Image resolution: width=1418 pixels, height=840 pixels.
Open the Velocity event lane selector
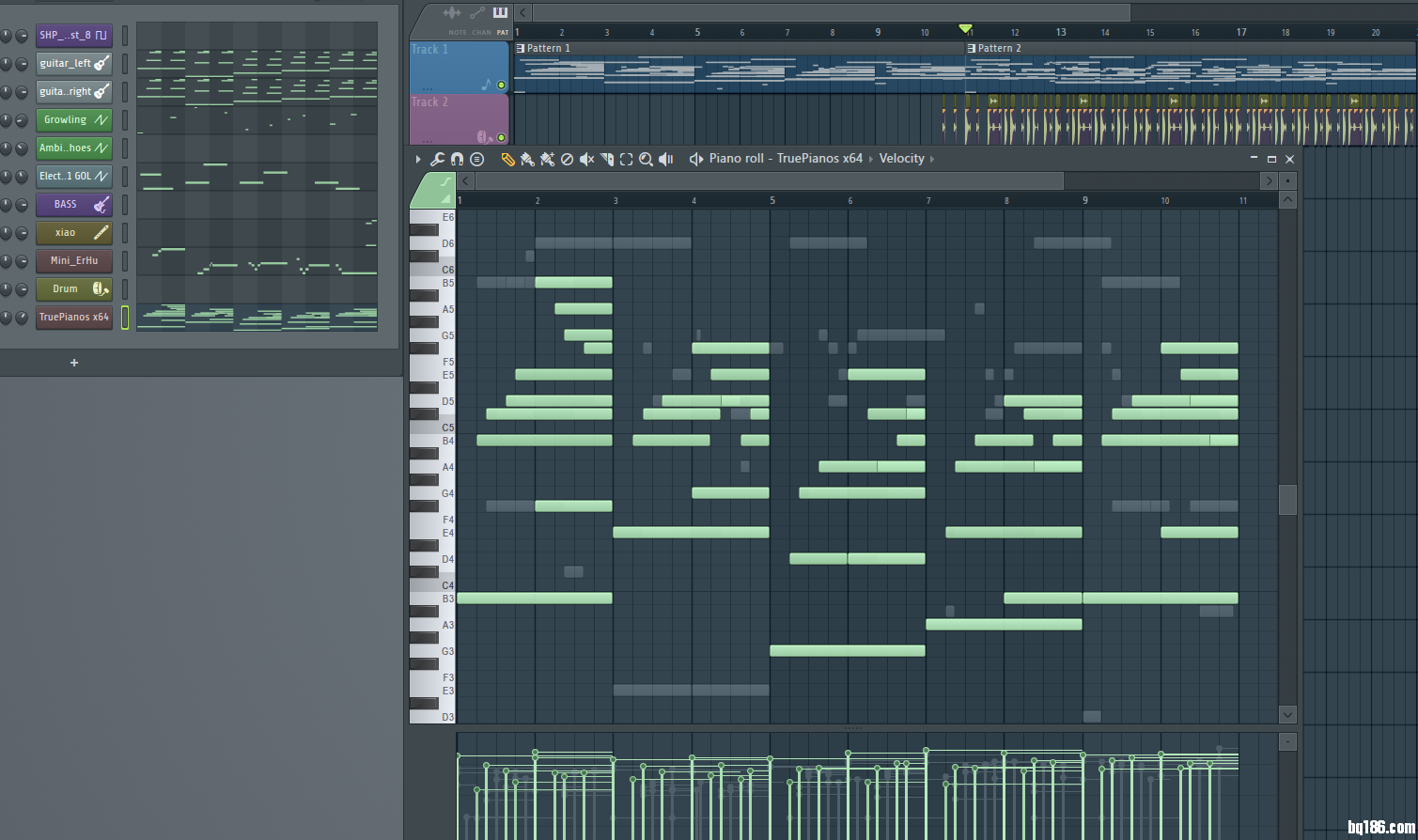(x=902, y=159)
